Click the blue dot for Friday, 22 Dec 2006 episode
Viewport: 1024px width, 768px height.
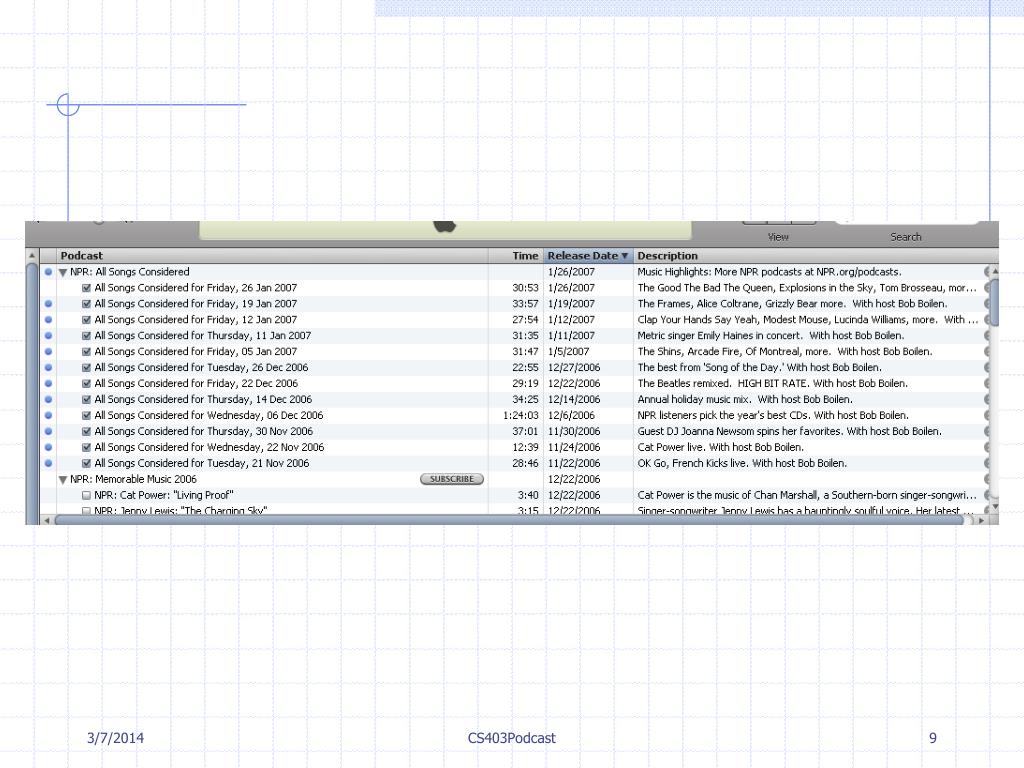[48, 383]
